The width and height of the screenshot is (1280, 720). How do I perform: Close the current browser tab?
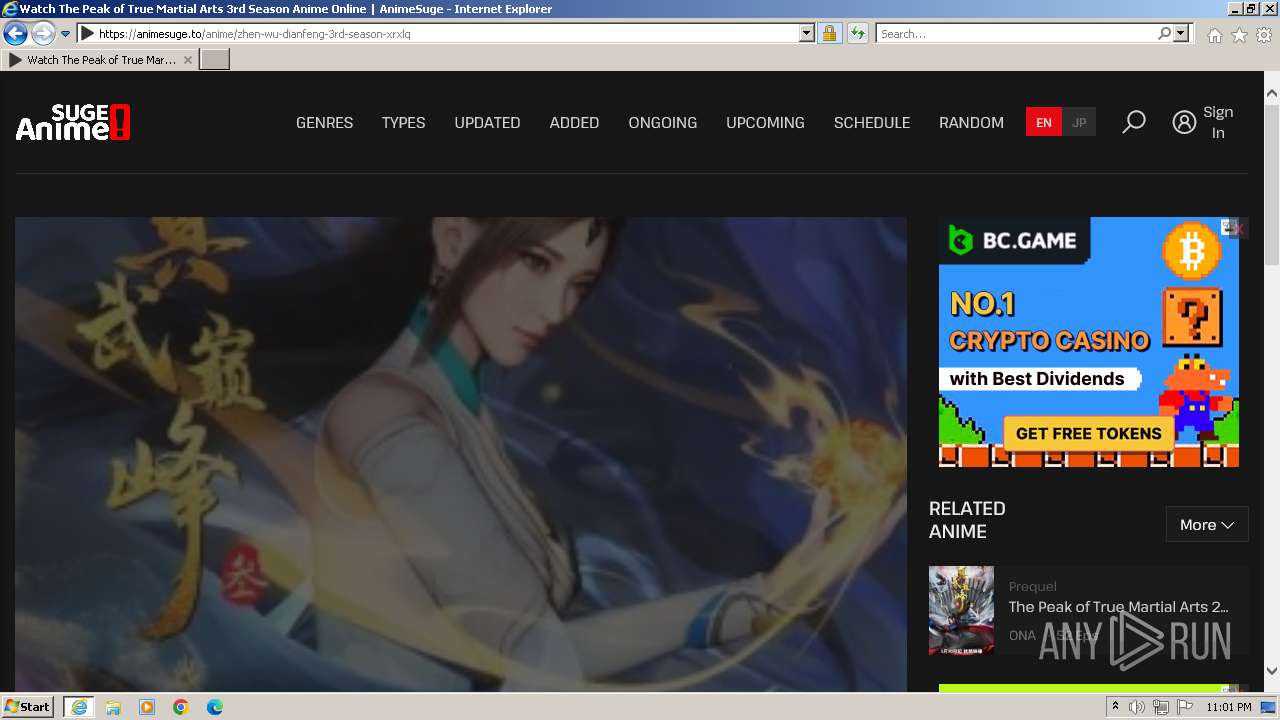188,60
